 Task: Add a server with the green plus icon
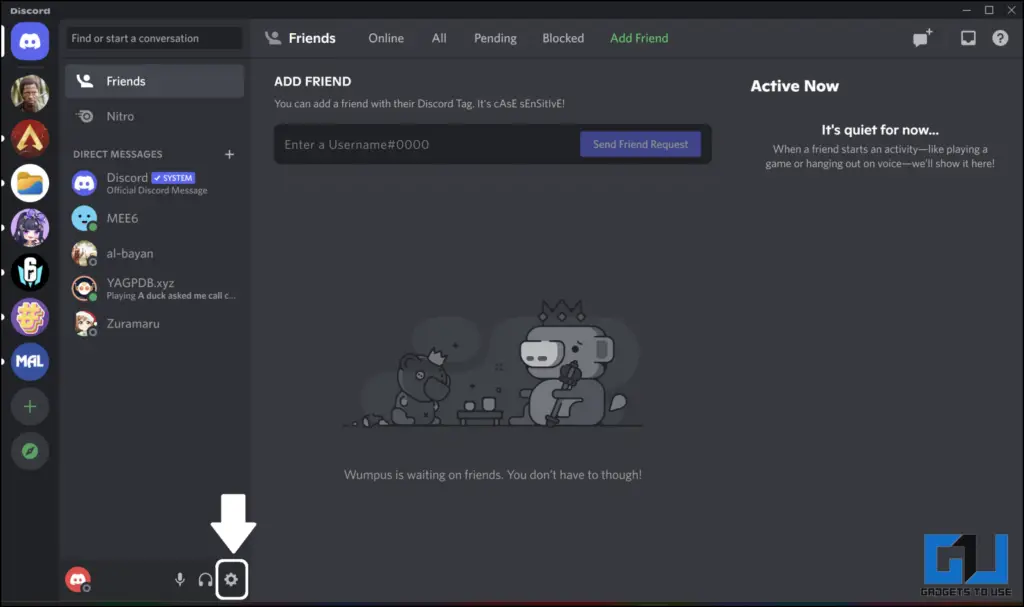pyautogui.click(x=29, y=407)
